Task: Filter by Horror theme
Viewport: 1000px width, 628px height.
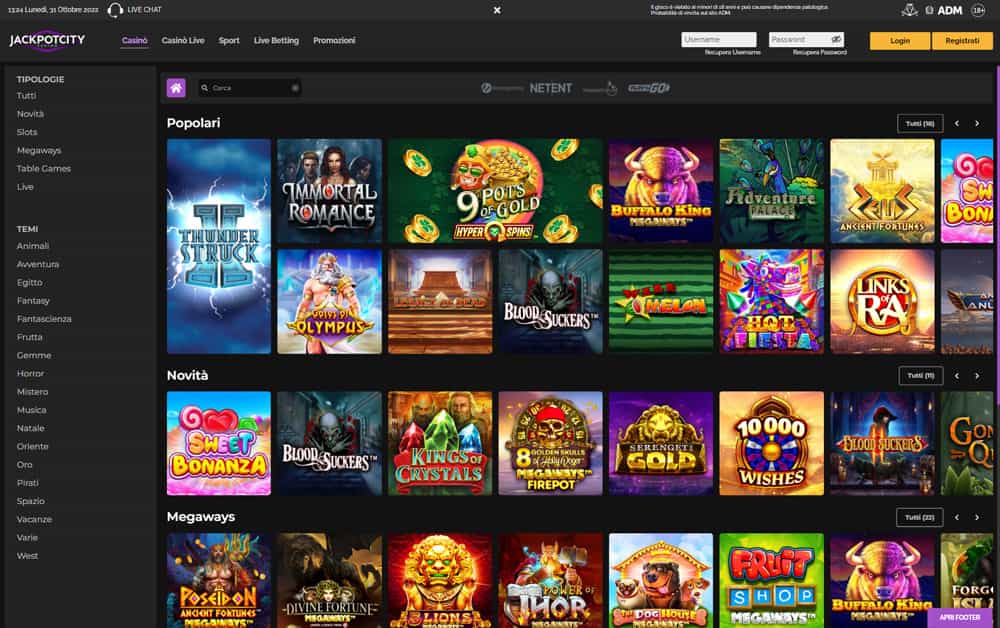Action: pyautogui.click(x=30, y=374)
